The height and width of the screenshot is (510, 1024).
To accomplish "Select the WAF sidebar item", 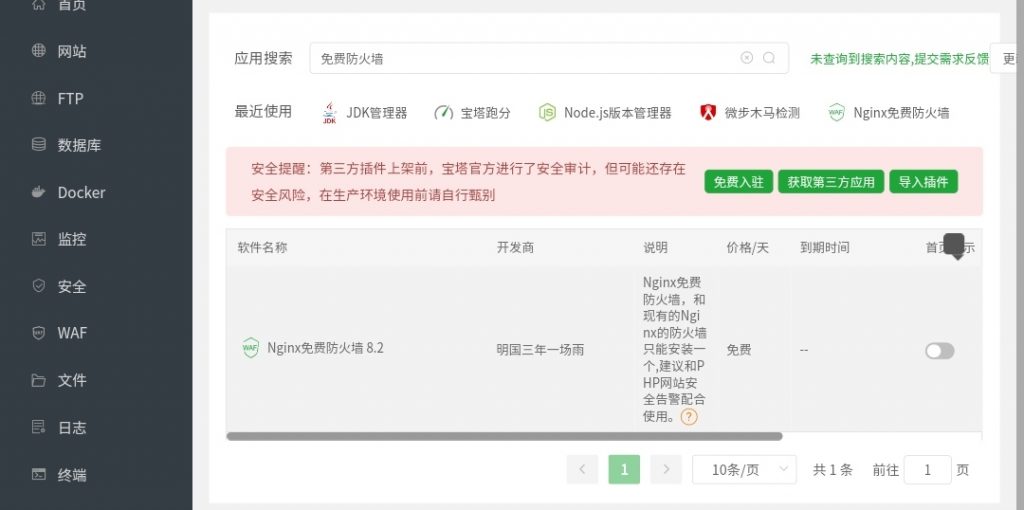I will (x=72, y=333).
